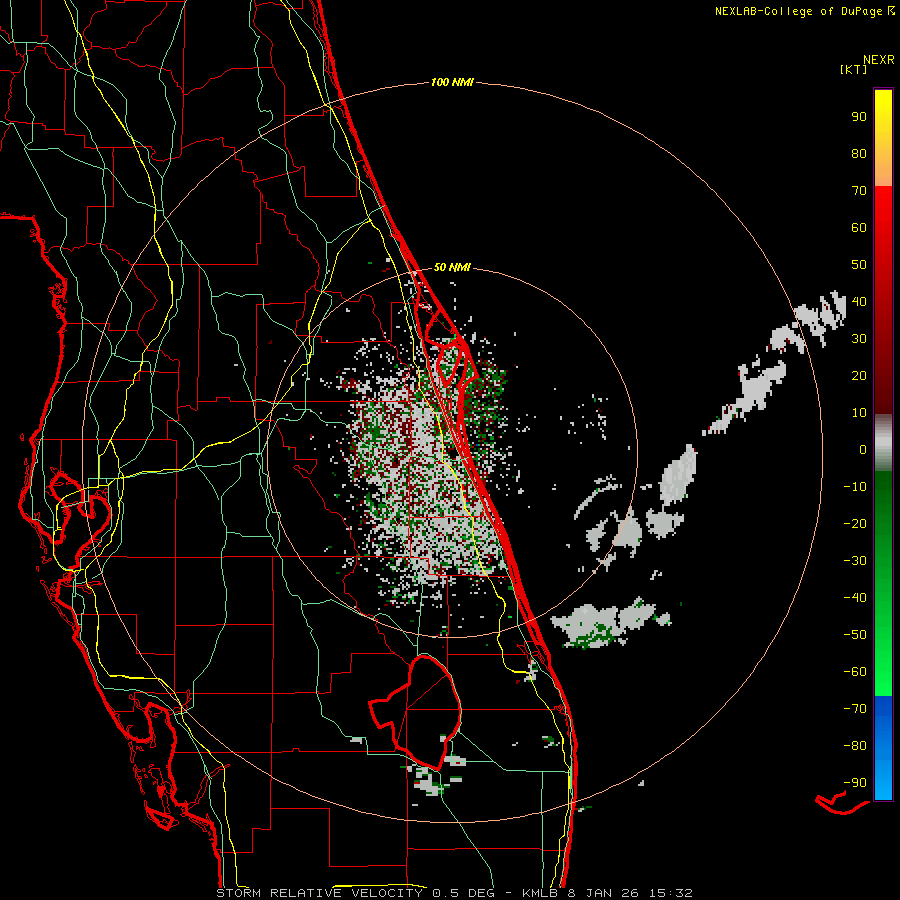The width and height of the screenshot is (900, 900).
Task: Click the Storm Relative Velocity caption at bottom
Action: [x=454, y=893]
